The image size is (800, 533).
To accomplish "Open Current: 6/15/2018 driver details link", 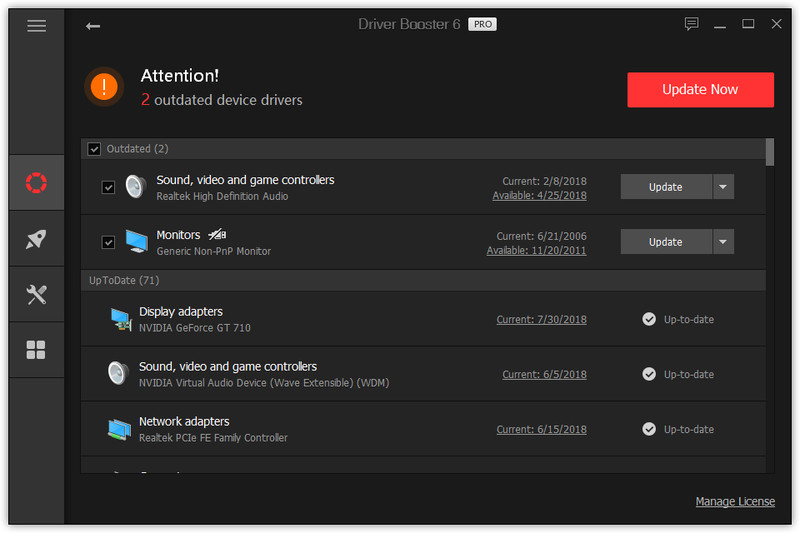I will click(x=541, y=429).
